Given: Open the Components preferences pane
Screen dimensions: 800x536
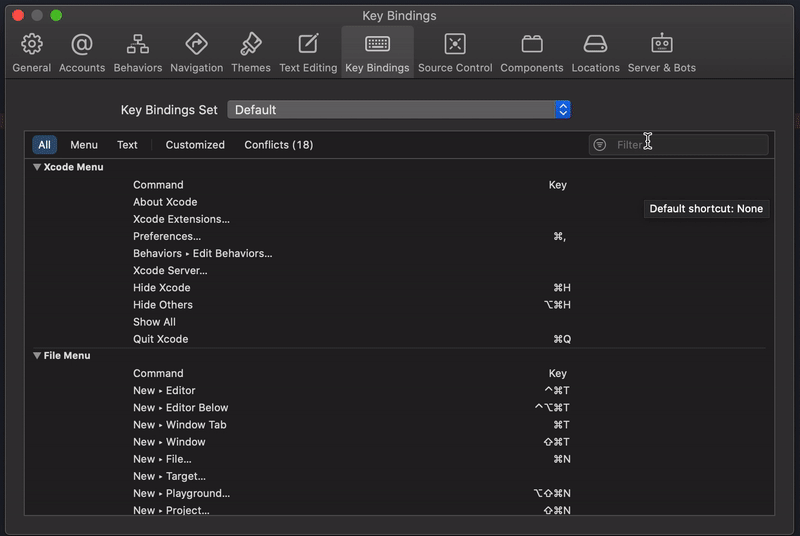Looking at the screenshot, I should (532, 53).
